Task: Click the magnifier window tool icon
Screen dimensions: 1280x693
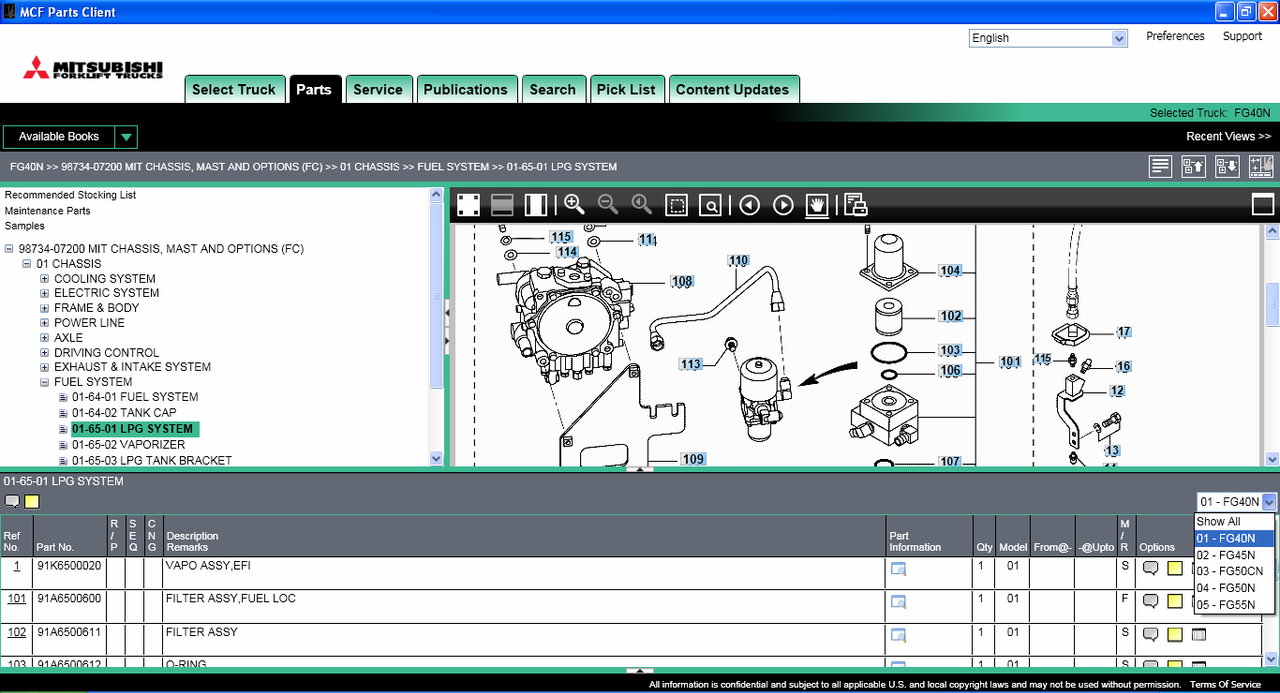Action: click(x=710, y=205)
